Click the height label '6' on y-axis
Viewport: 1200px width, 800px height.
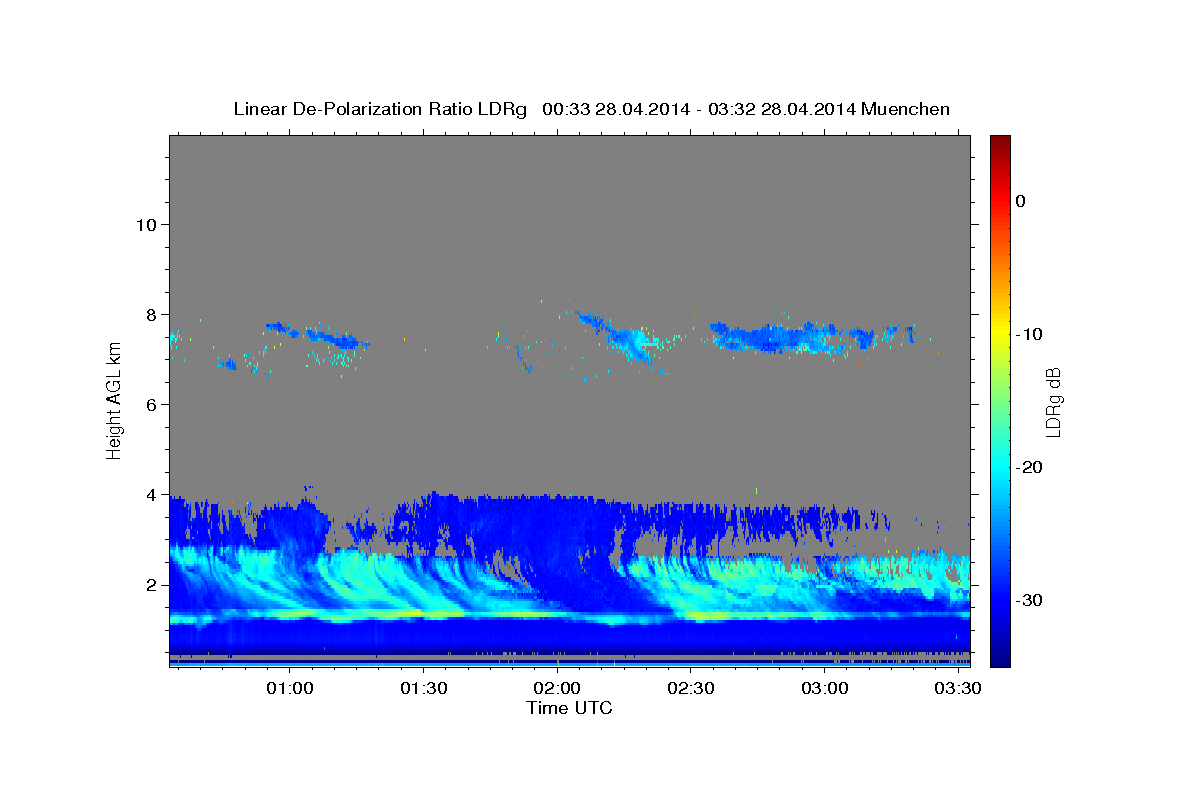coord(150,404)
